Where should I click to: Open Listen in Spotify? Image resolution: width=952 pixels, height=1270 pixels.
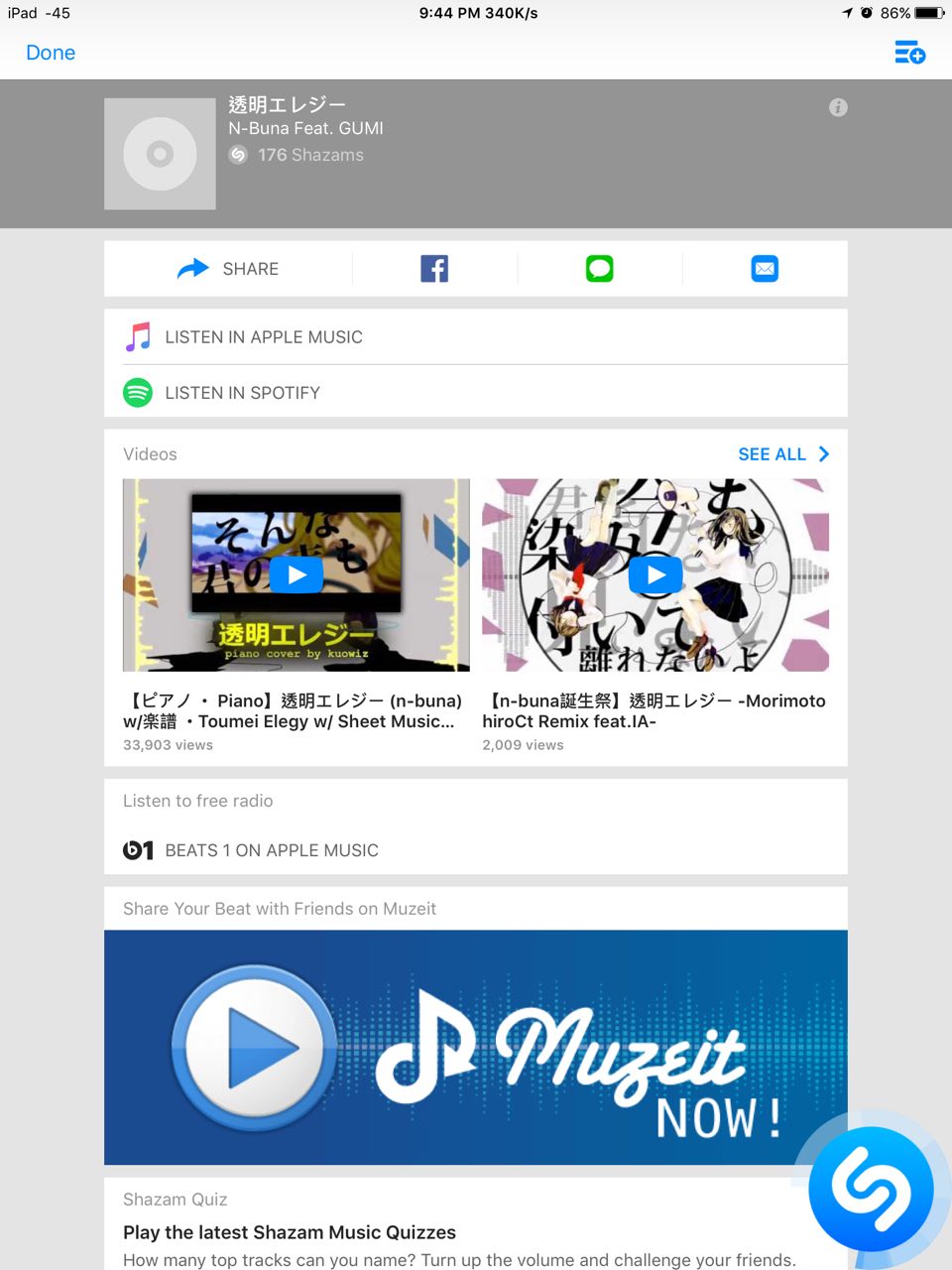coord(476,392)
